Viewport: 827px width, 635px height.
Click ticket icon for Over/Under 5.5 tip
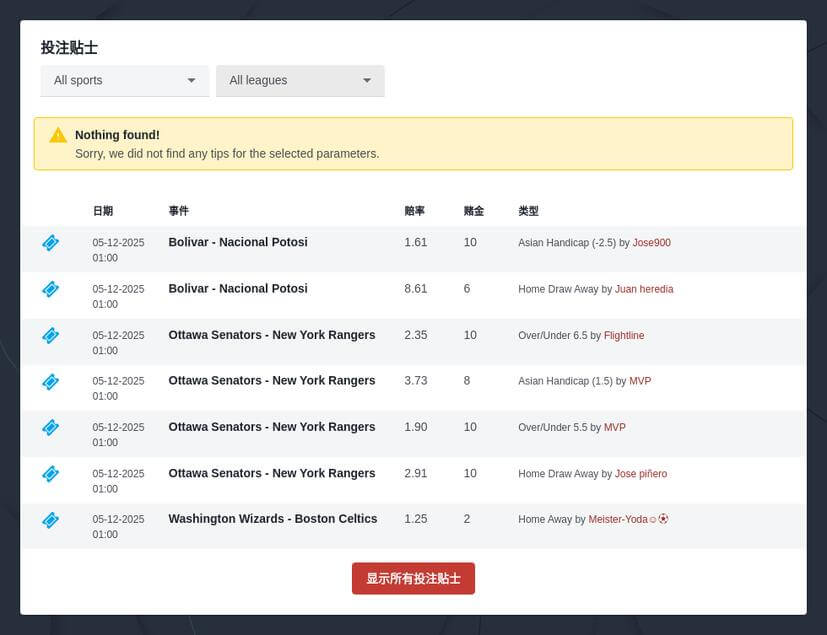pos(50,427)
